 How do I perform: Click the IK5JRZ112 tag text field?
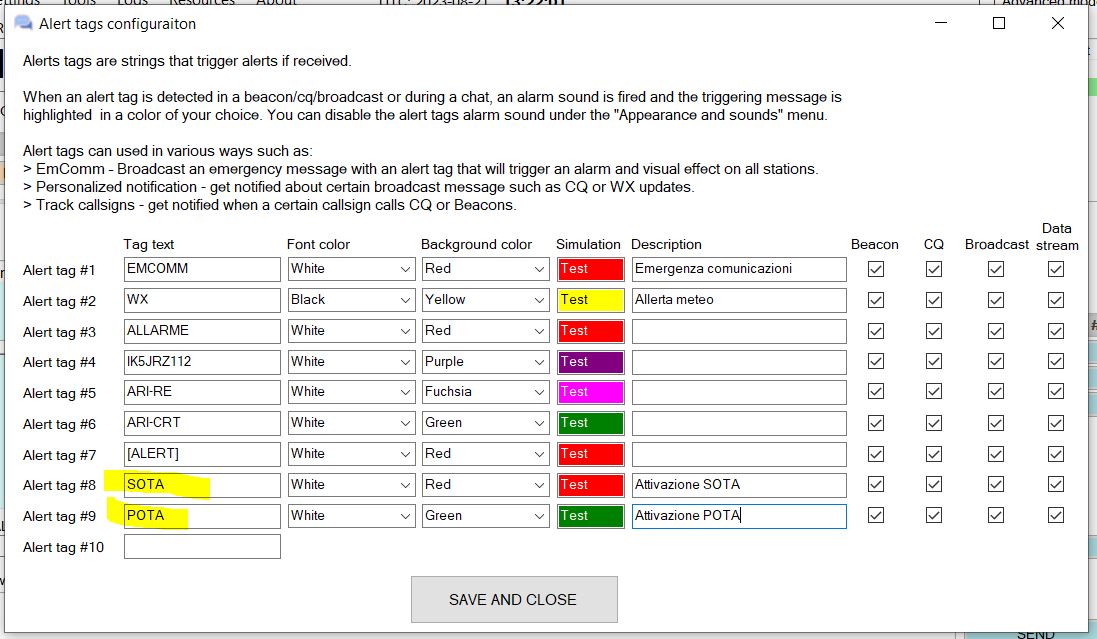[x=202, y=362]
